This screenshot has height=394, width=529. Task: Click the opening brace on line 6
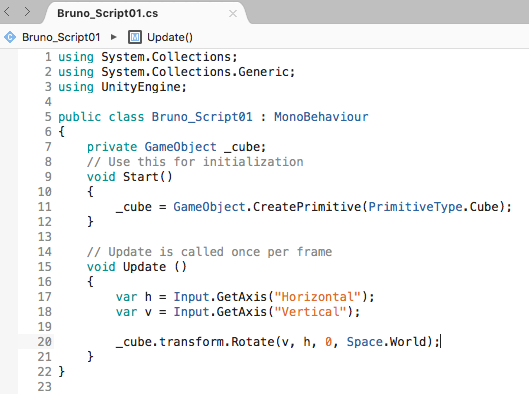(61, 132)
